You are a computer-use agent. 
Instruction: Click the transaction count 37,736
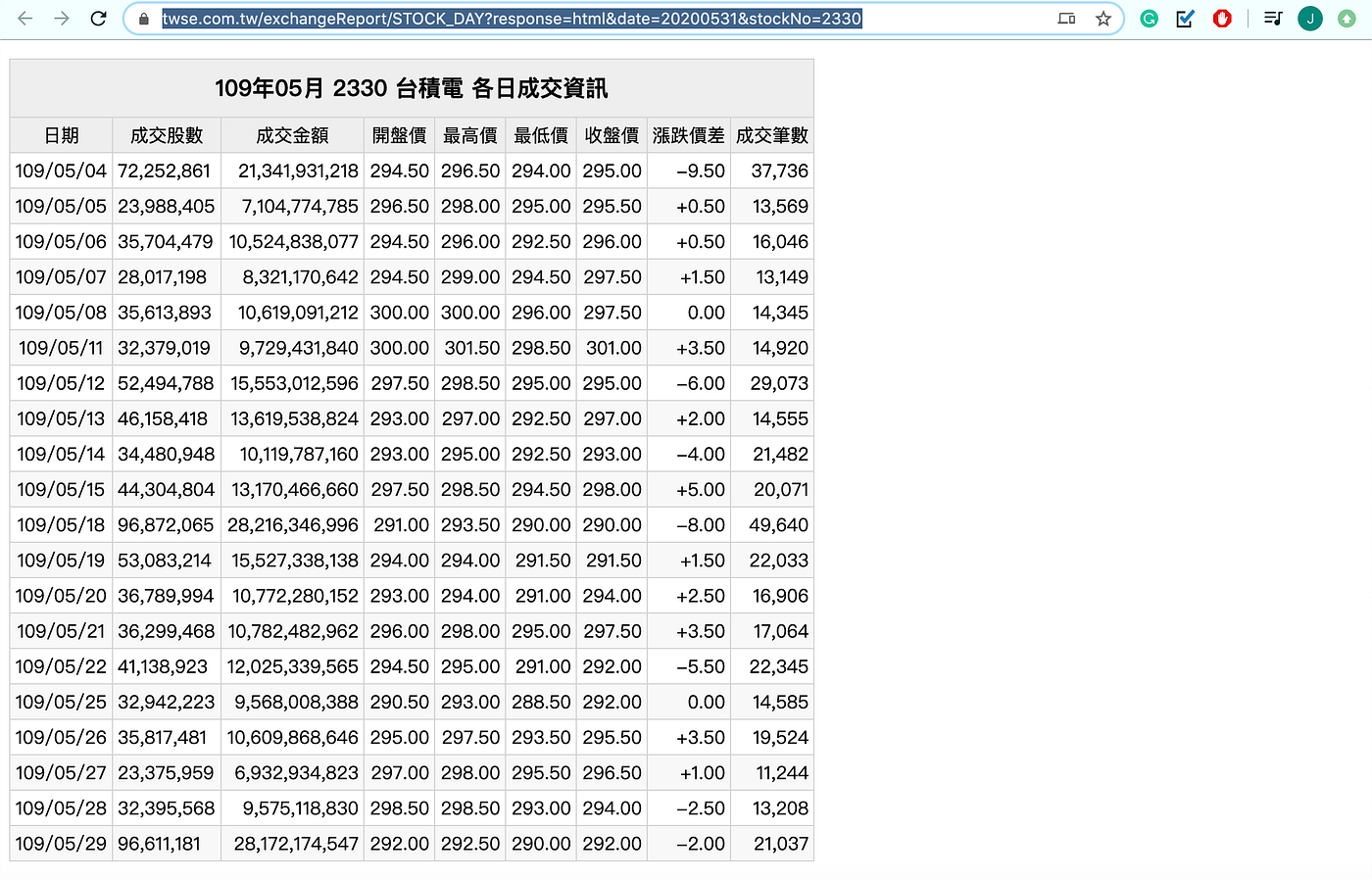[x=780, y=171]
